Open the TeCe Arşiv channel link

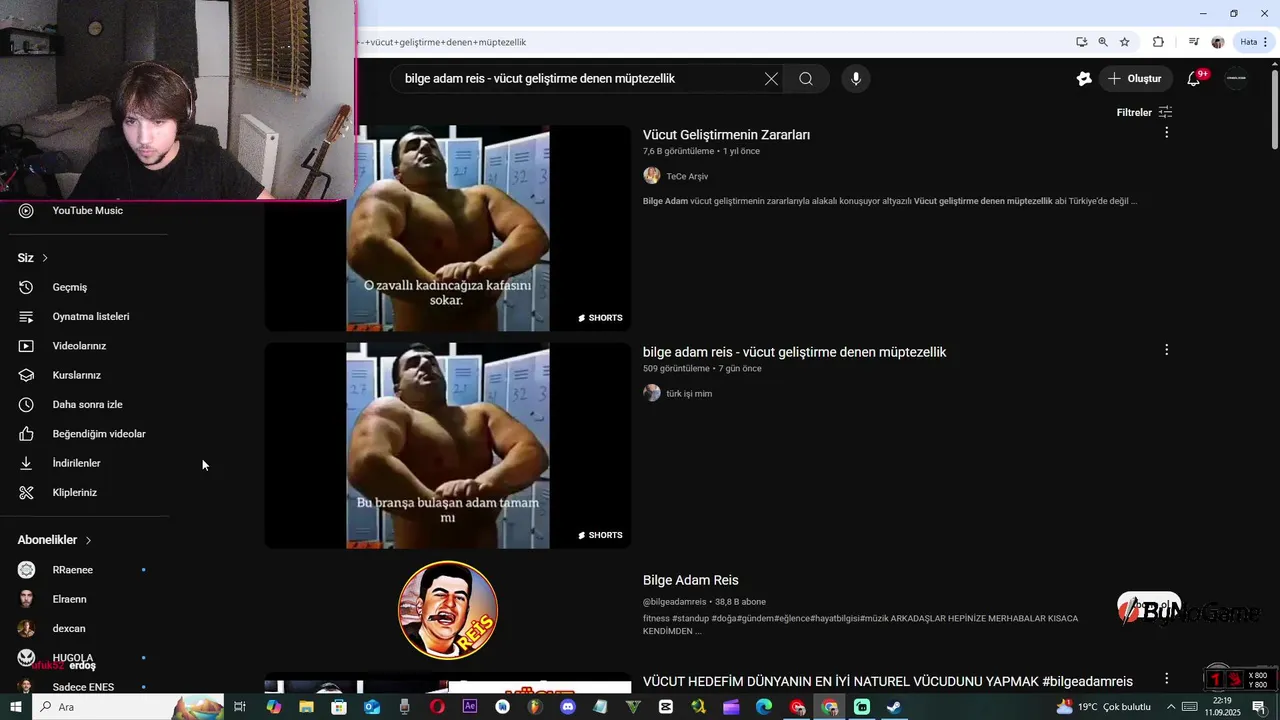tap(687, 176)
